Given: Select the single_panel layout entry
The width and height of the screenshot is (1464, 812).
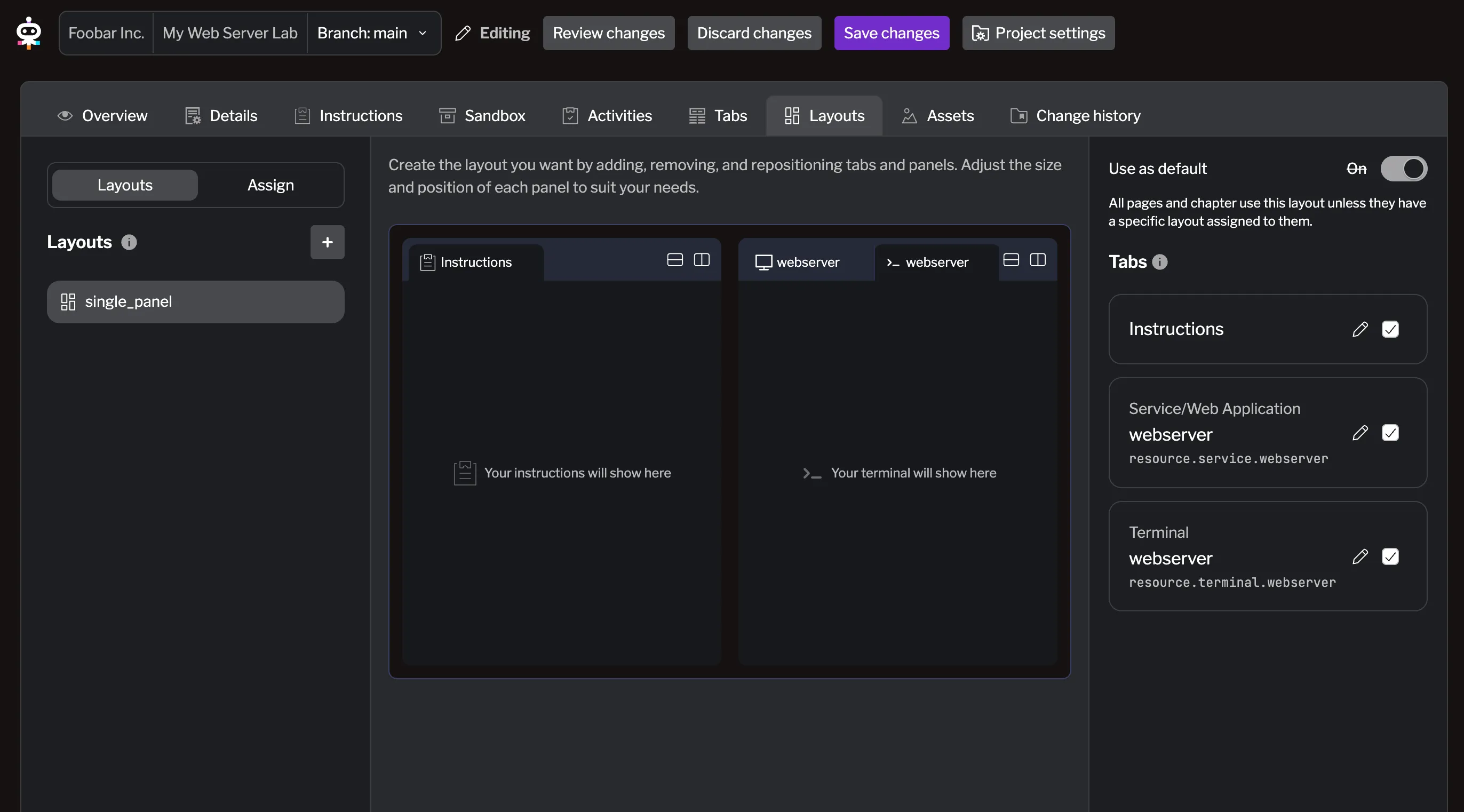Looking at the screenshot, I should point(195,302).
